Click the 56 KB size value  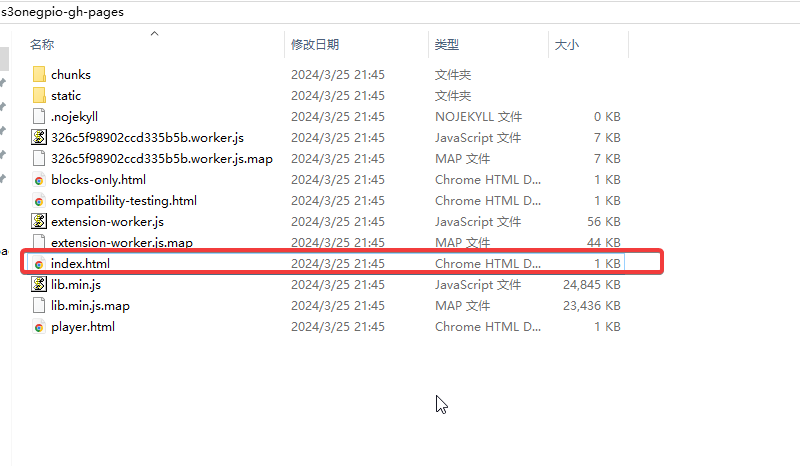[x=604, y=222]
